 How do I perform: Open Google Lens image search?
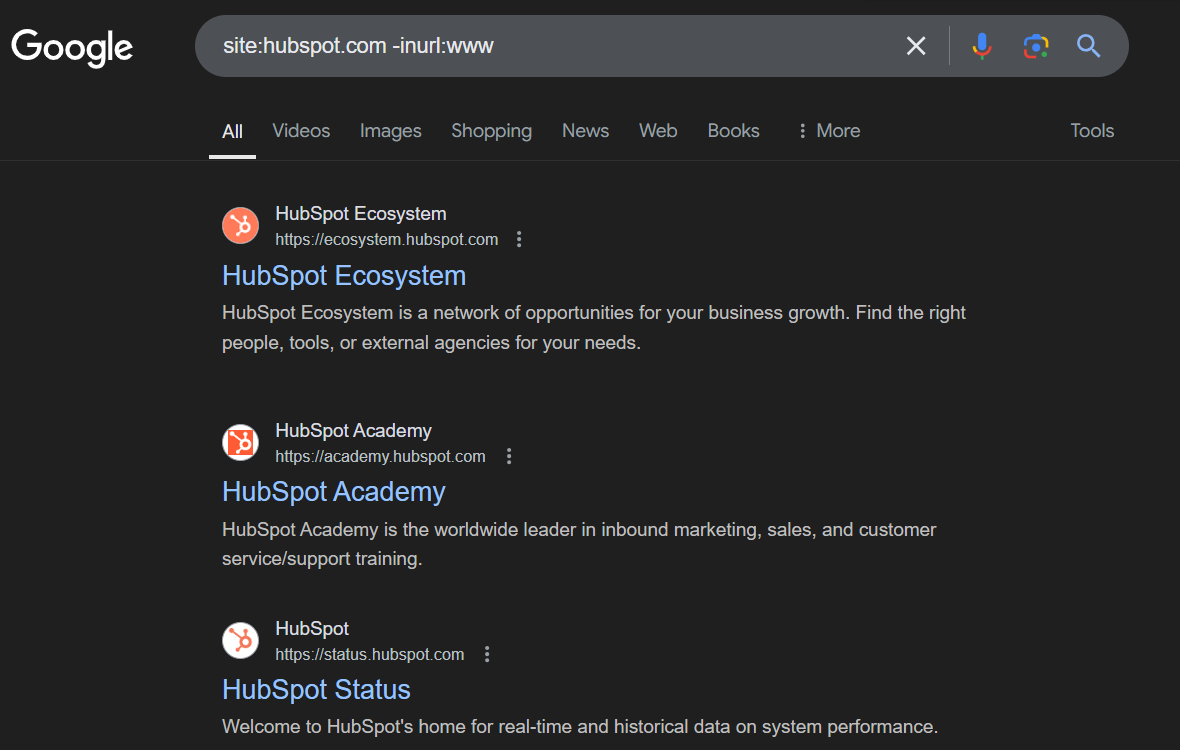1036,46
